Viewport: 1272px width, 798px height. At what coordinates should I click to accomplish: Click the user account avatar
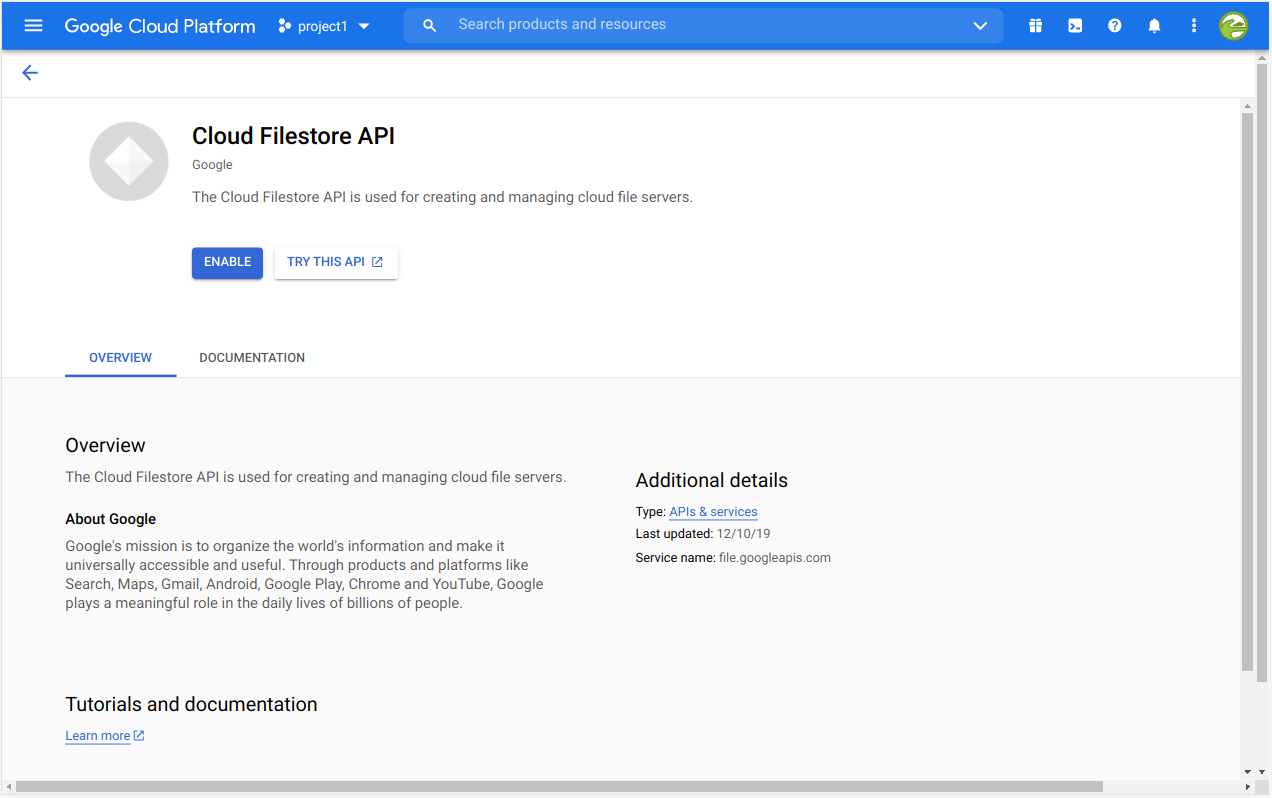point(1233,26)
